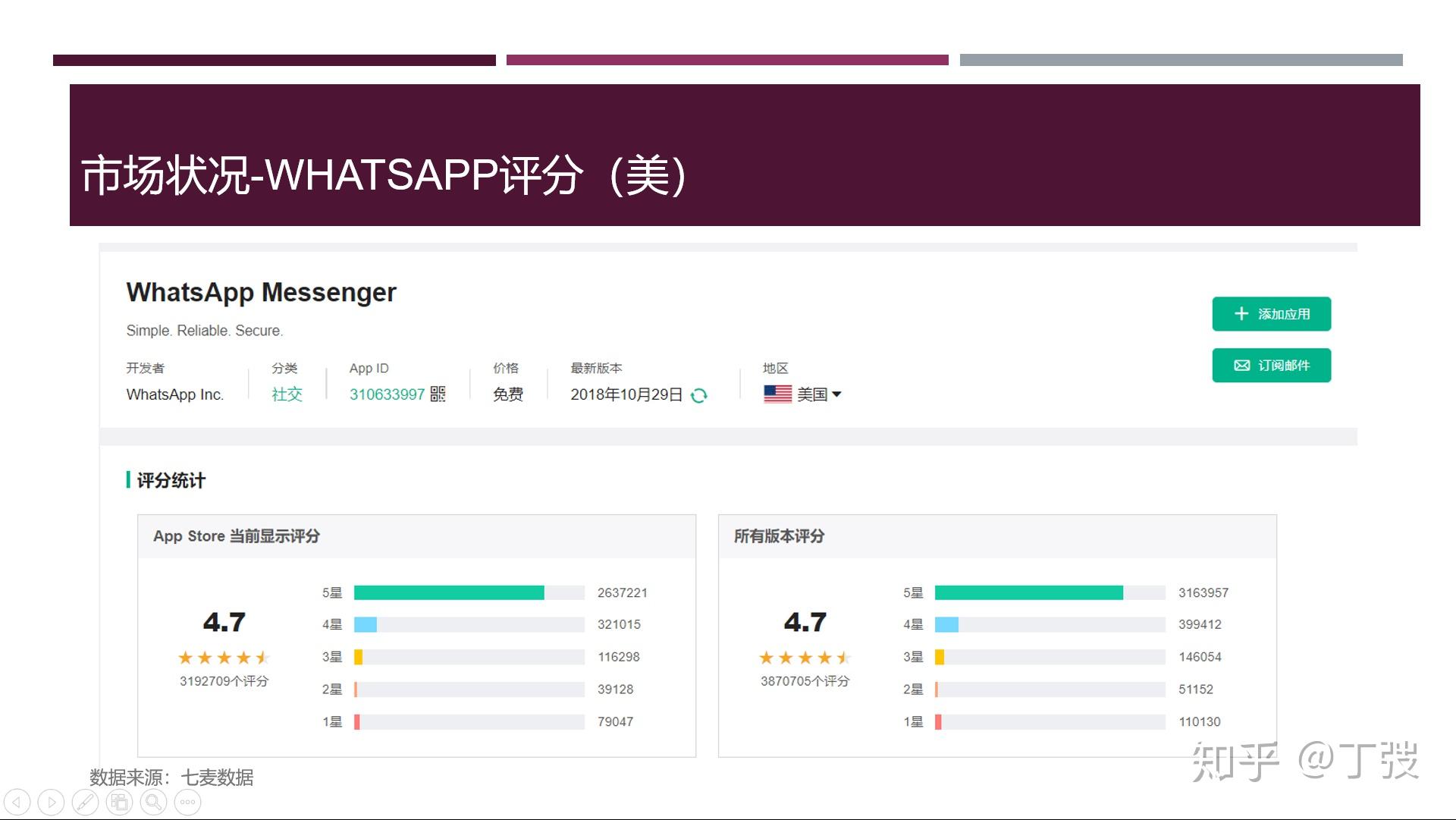This screenshot has width=1456, height=820.
Task: Click the value 3163957
Action: point(1203,592)
